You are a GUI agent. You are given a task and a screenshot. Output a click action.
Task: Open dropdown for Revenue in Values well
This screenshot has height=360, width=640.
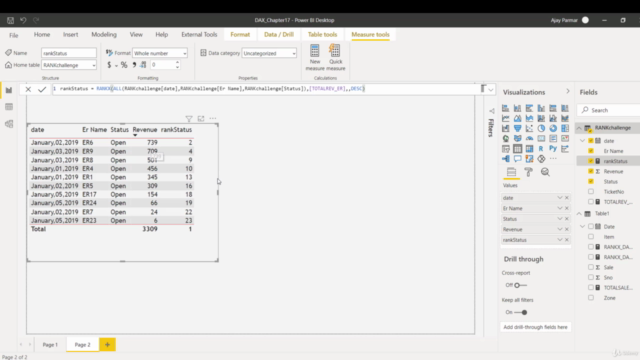560,229
